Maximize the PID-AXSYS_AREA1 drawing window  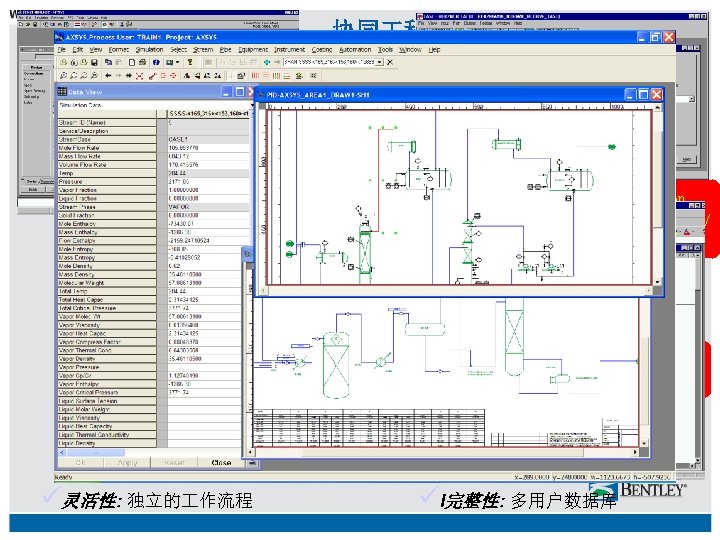click(643, 95)
